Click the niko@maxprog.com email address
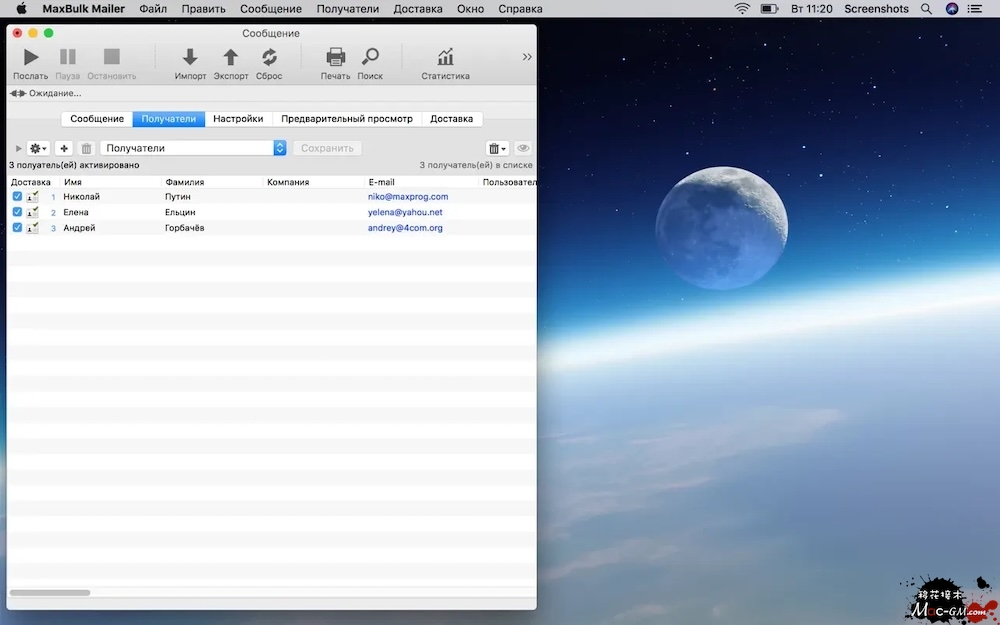The width and height of the screenshot is (1000, 625). point(408,197)
